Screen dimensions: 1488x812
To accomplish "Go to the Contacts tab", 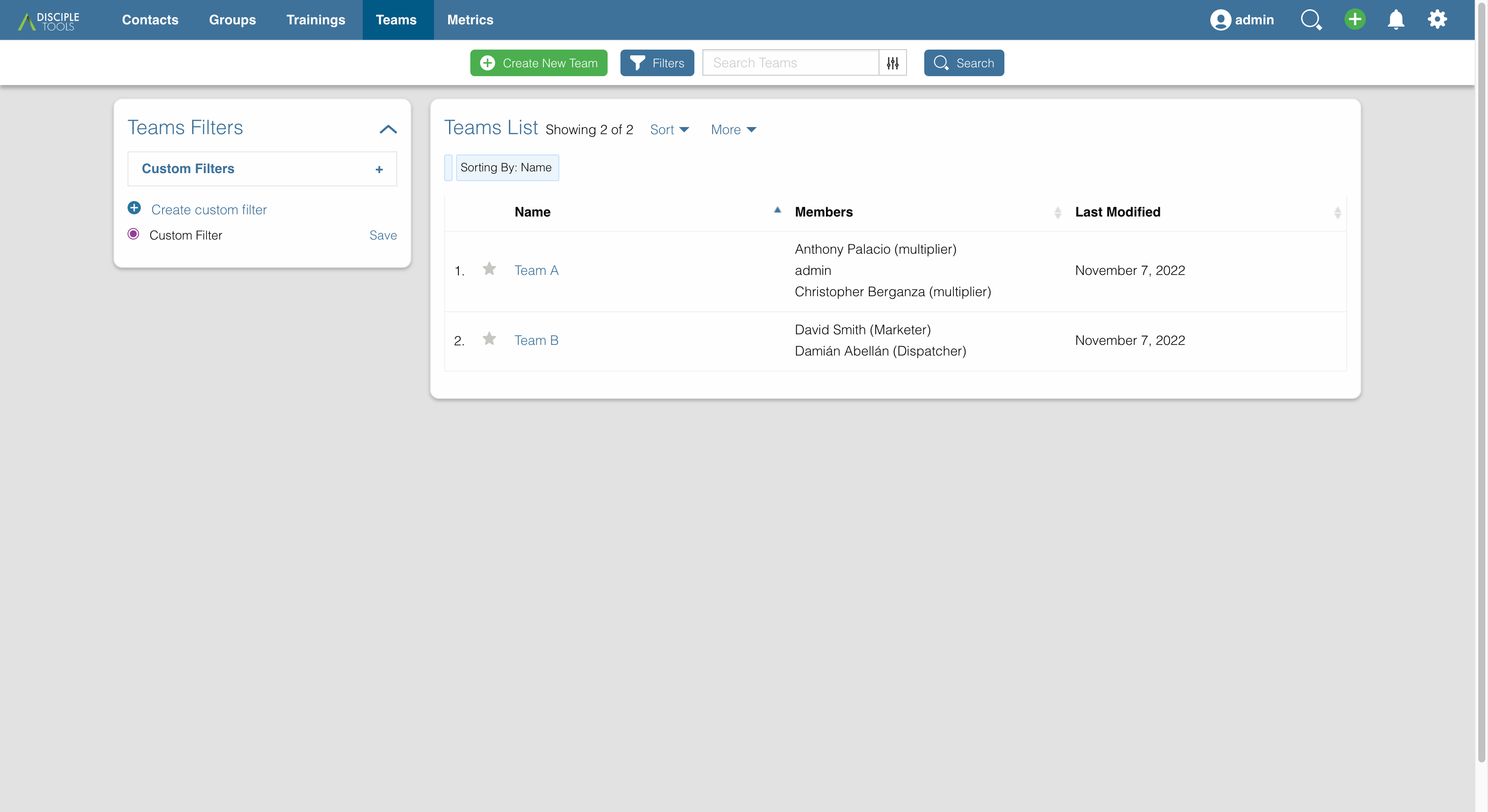I will point(150,19).
